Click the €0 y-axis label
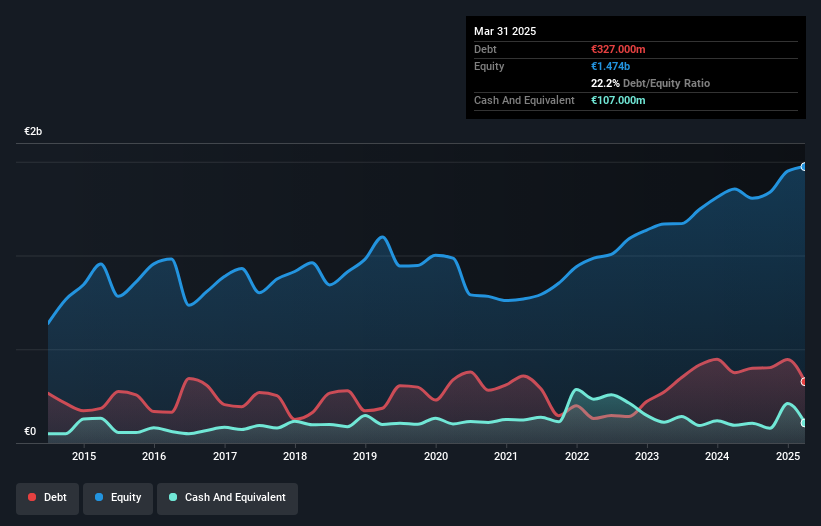Screen dimensions: 821x526 pos(30,431)
